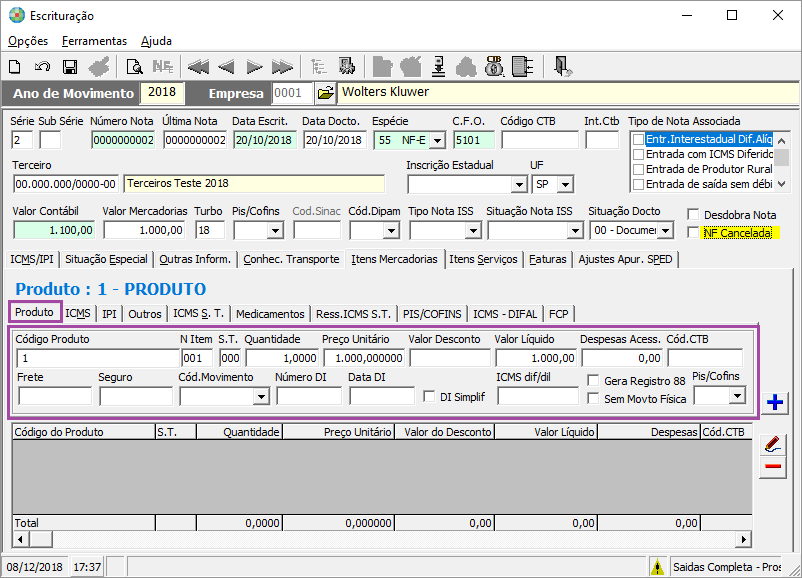Switch to the Faturas tab
This screenshot has width=802, height=578.
[x=548, y=259]
